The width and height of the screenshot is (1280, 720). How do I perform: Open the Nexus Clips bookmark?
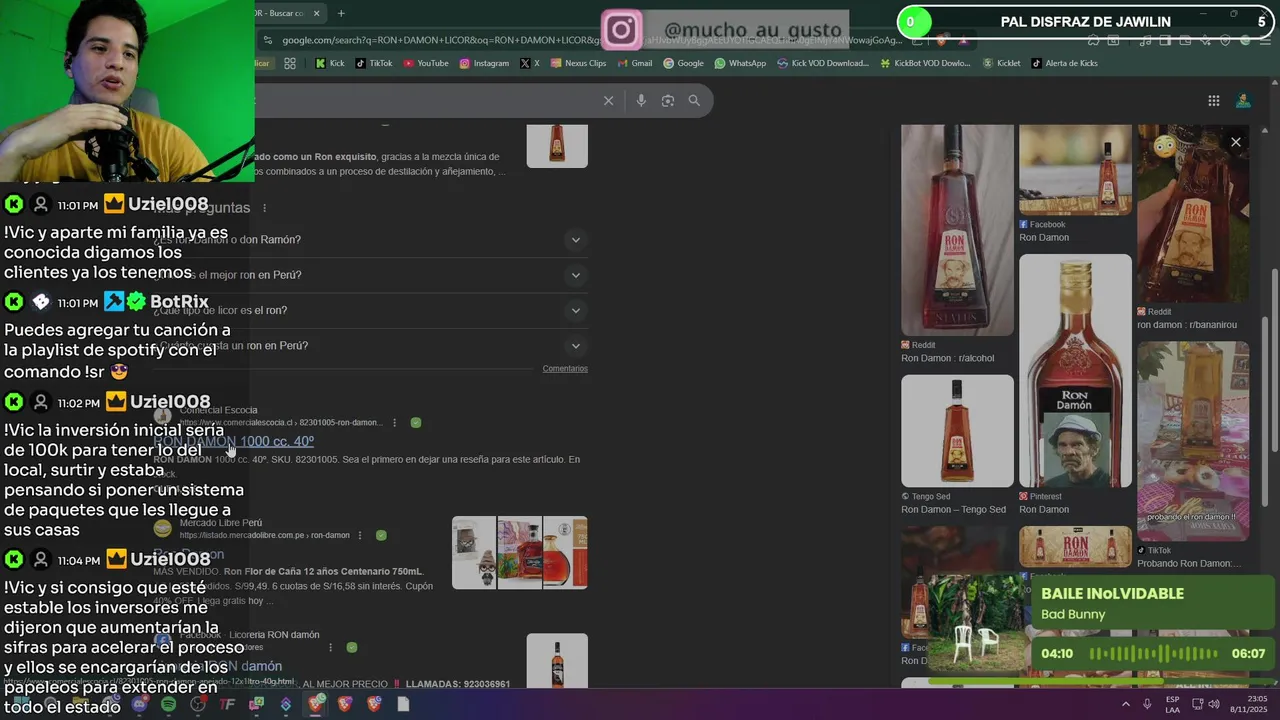point(578,63)
